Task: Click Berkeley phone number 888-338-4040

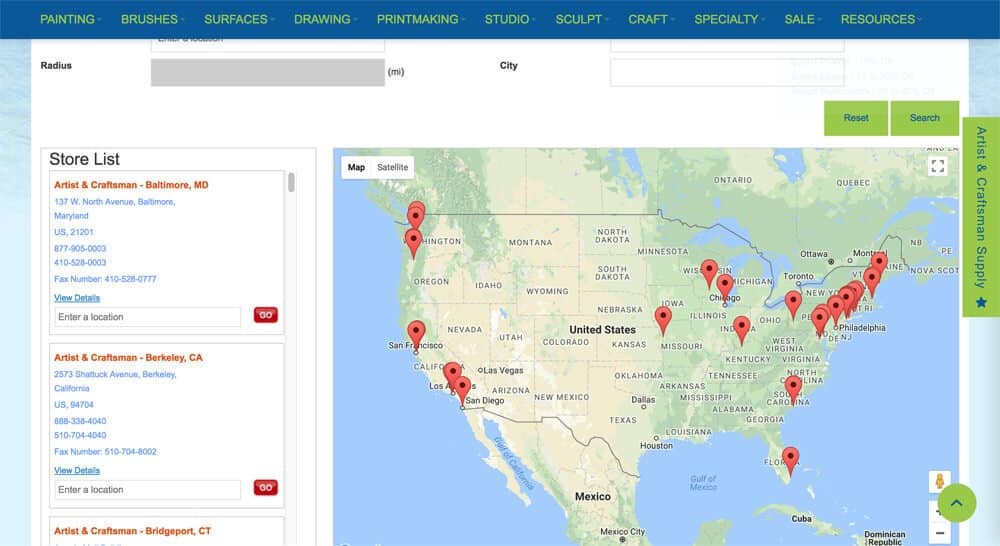Action: 80,422
